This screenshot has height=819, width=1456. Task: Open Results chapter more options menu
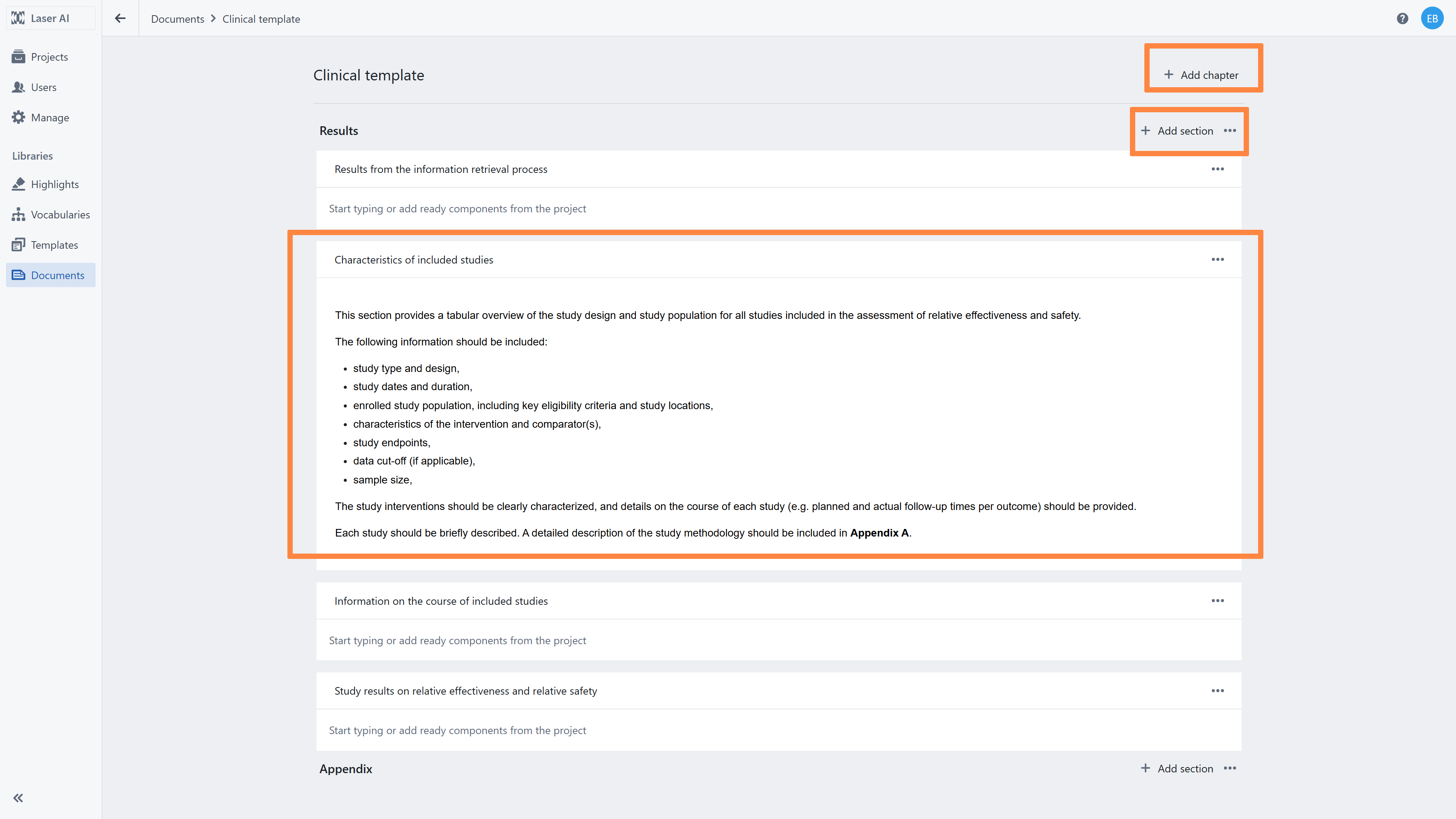[x=1230, y=130]
